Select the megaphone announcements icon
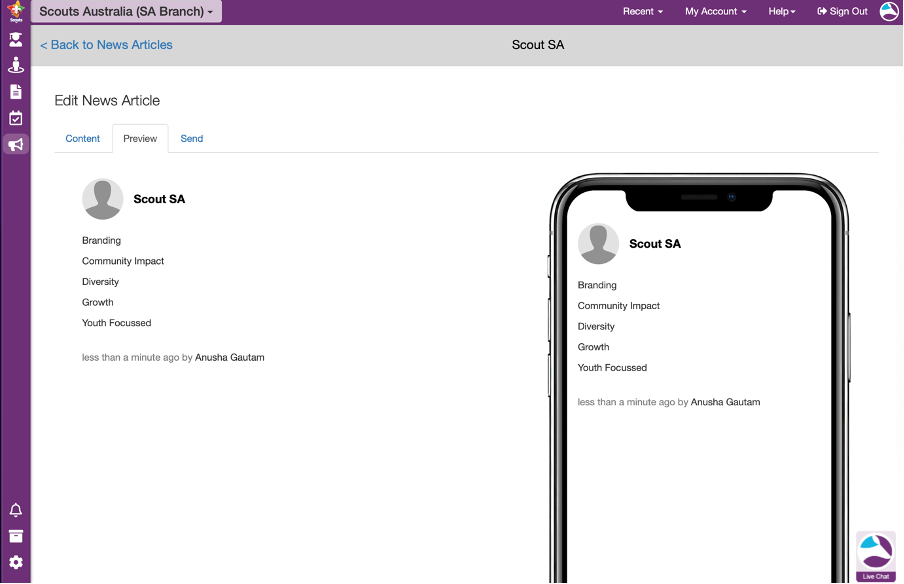Screen dimensions: 904x584 coord(15,145)
